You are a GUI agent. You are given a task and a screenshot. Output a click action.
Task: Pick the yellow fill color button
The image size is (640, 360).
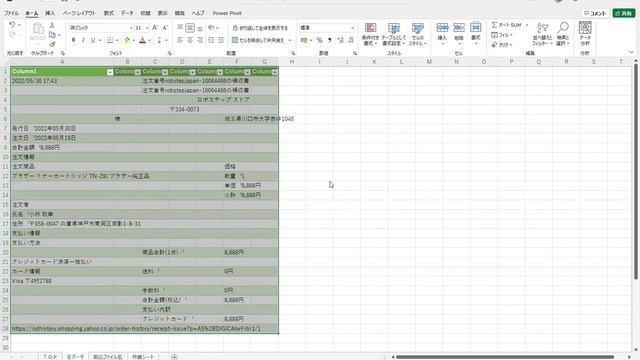click(x=127, y=40)
